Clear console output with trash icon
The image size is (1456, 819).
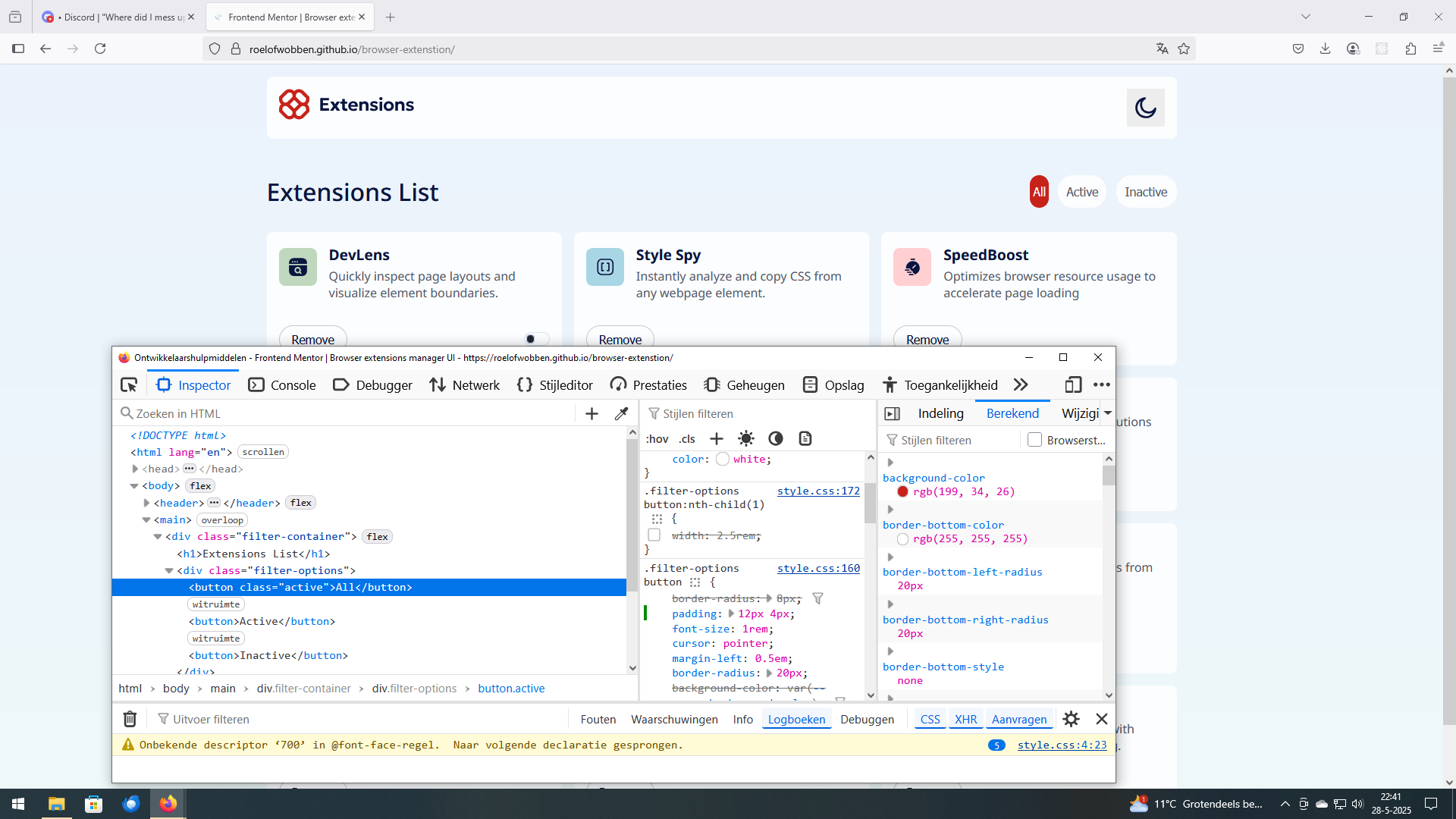130,719
